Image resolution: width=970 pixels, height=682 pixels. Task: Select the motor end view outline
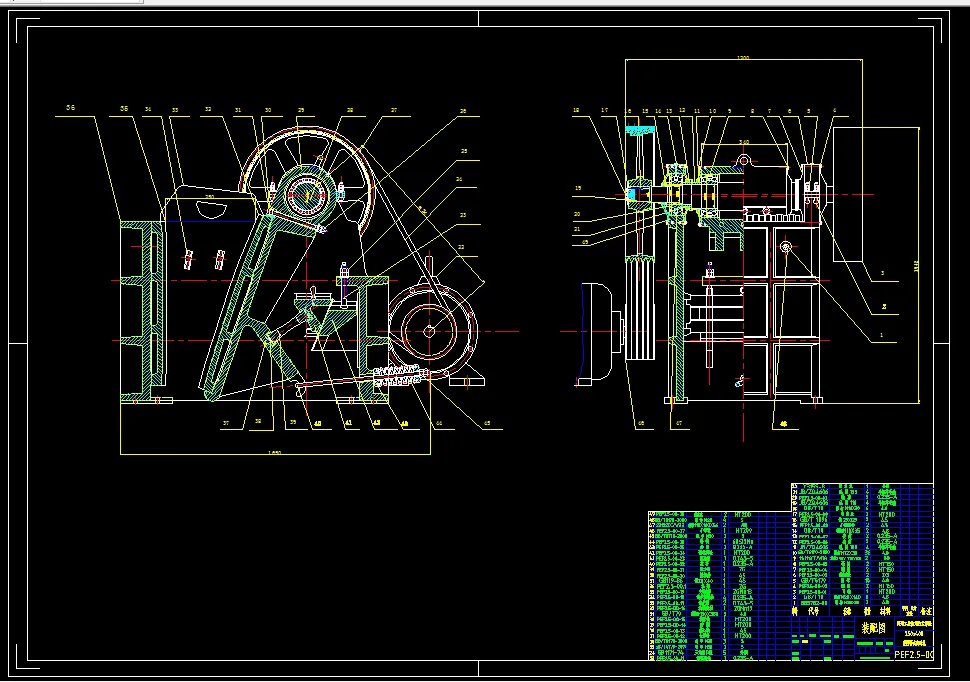pyautogui.click(x=596, y=334)
